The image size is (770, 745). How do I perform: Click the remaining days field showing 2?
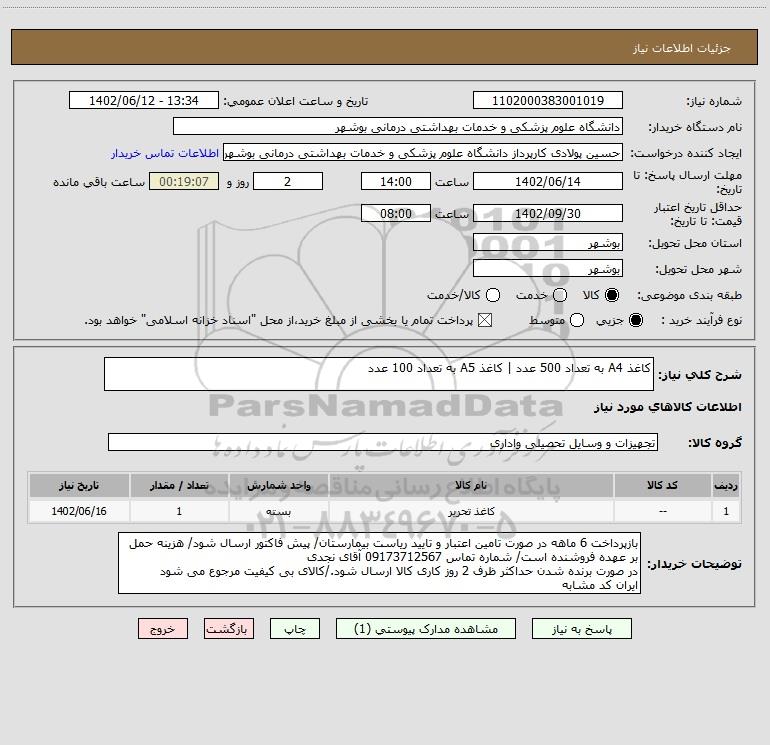288,181
